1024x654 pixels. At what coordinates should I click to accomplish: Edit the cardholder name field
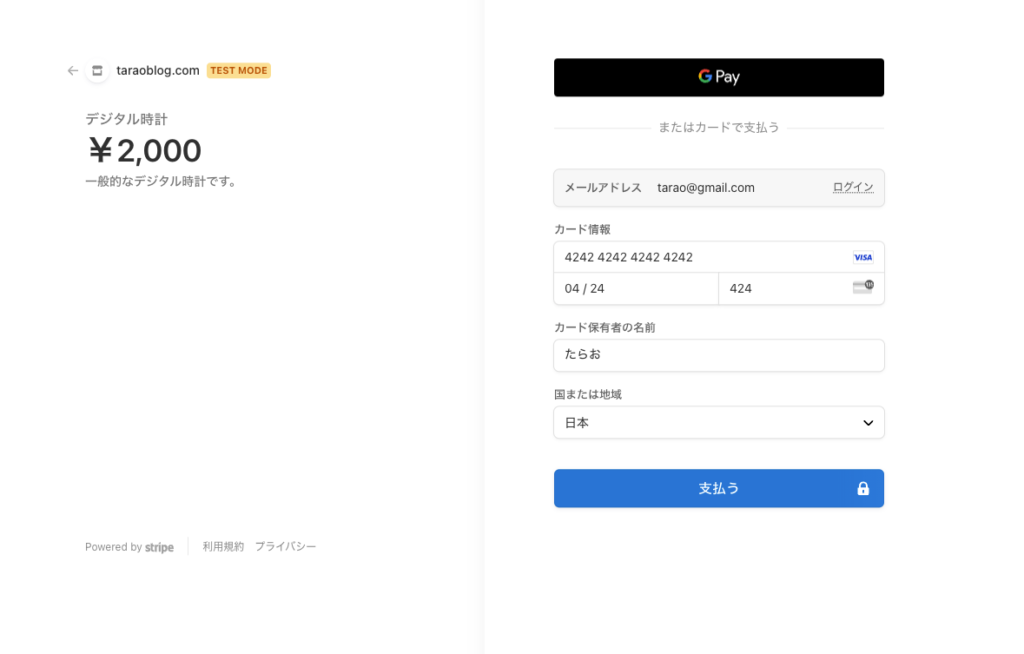pyautogui.click(x=718, y=355)
